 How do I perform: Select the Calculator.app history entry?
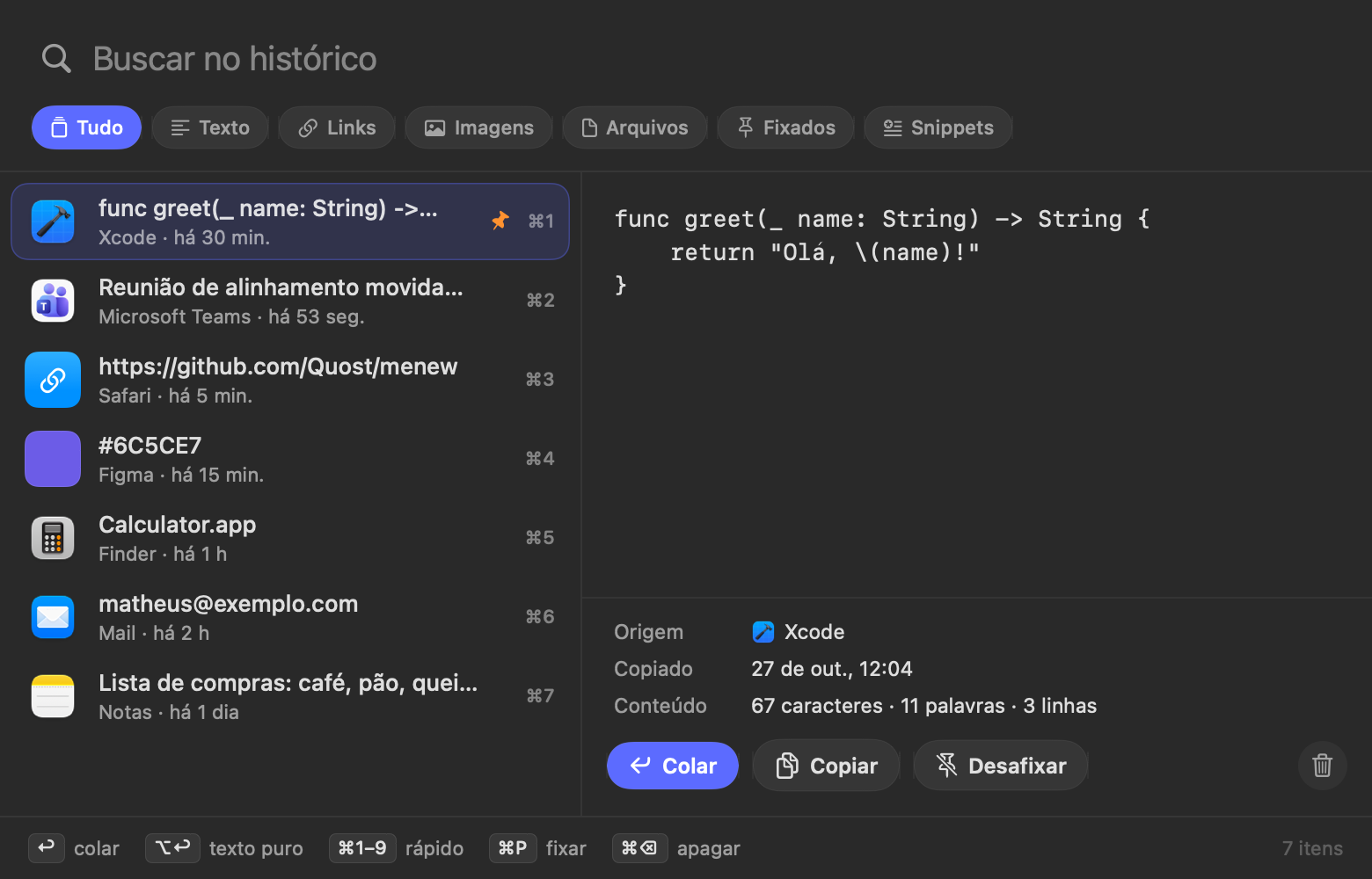pos(290,538)
